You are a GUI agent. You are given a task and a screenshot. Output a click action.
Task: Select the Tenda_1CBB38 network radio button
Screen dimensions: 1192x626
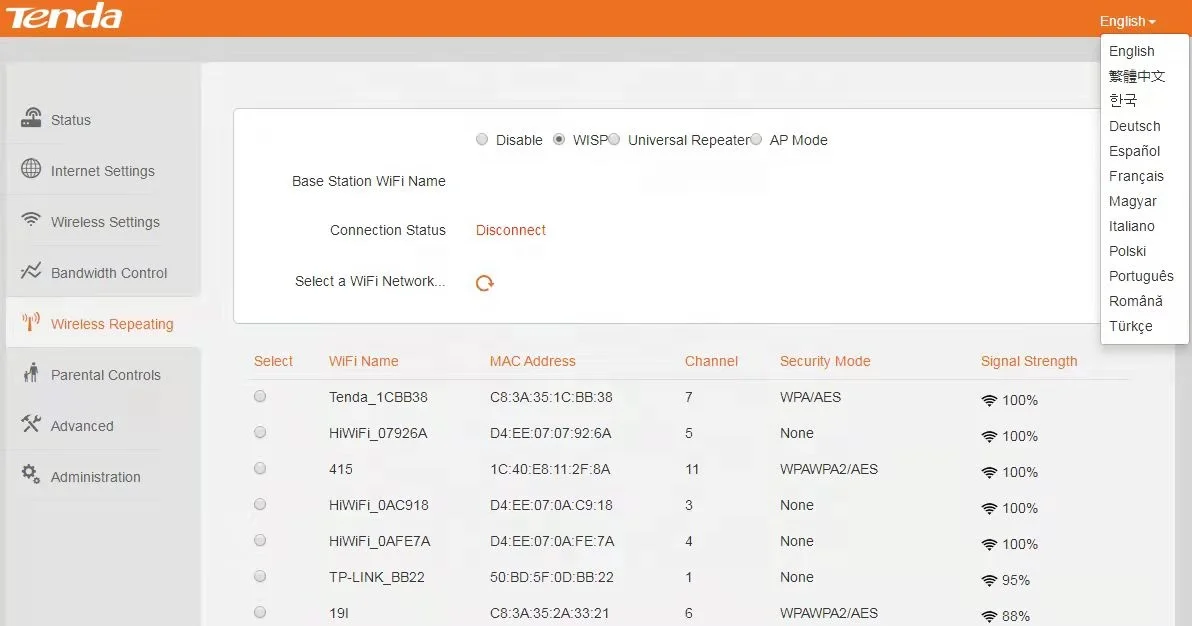[x=260, y=397]
